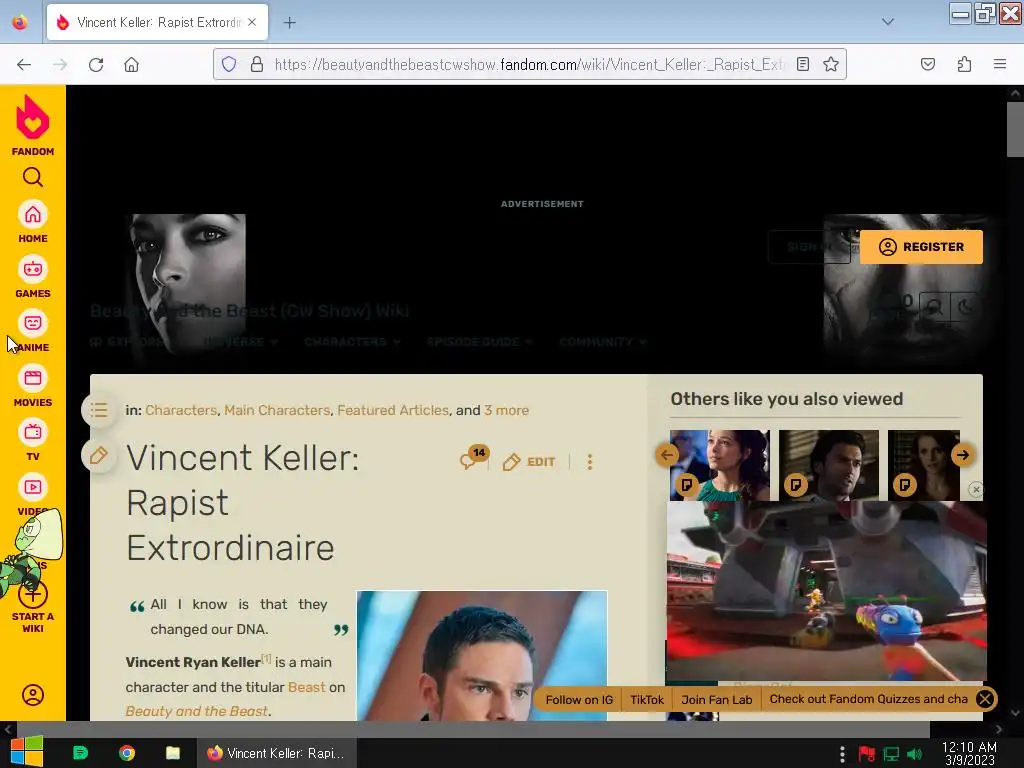Viewport: 1024px width, 768px height.
Task: Open the ANIME section icon
Action: point(33,323)
